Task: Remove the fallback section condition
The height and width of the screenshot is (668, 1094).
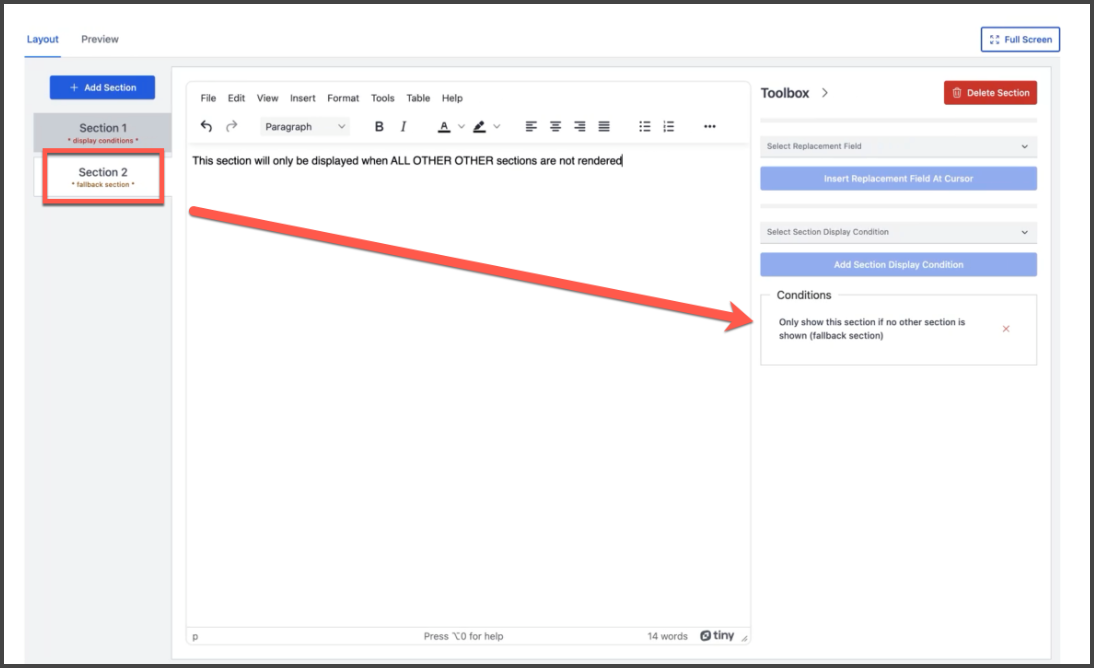Action: pos(1006,329)
